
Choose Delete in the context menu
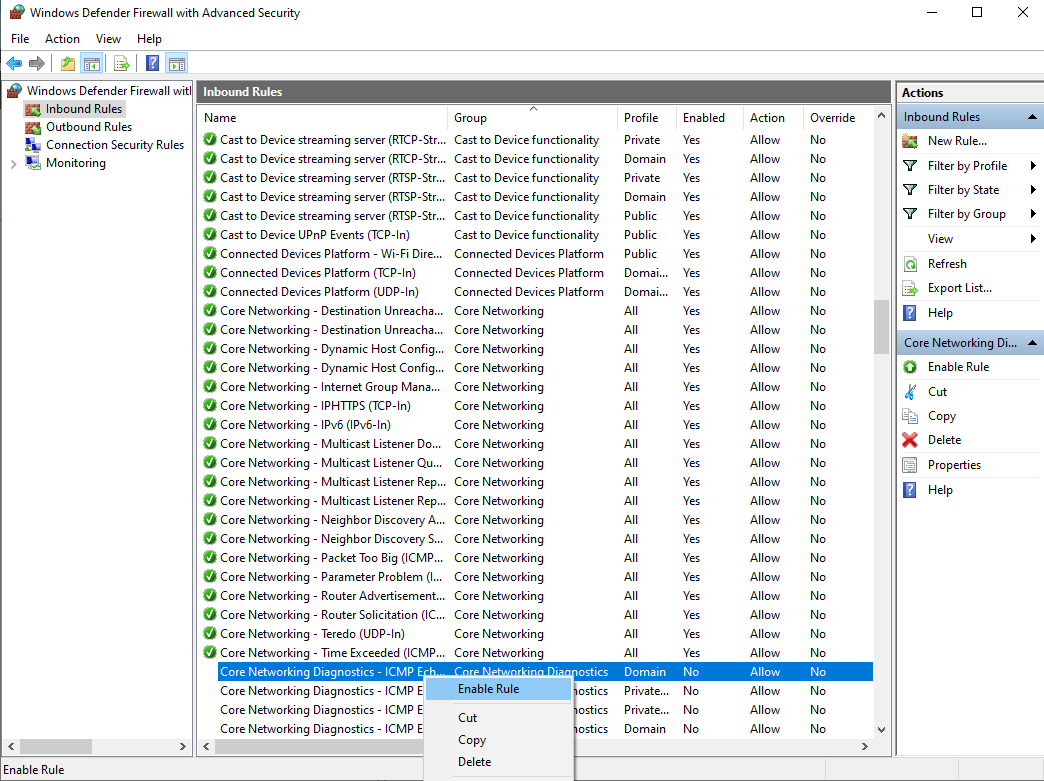497,762
